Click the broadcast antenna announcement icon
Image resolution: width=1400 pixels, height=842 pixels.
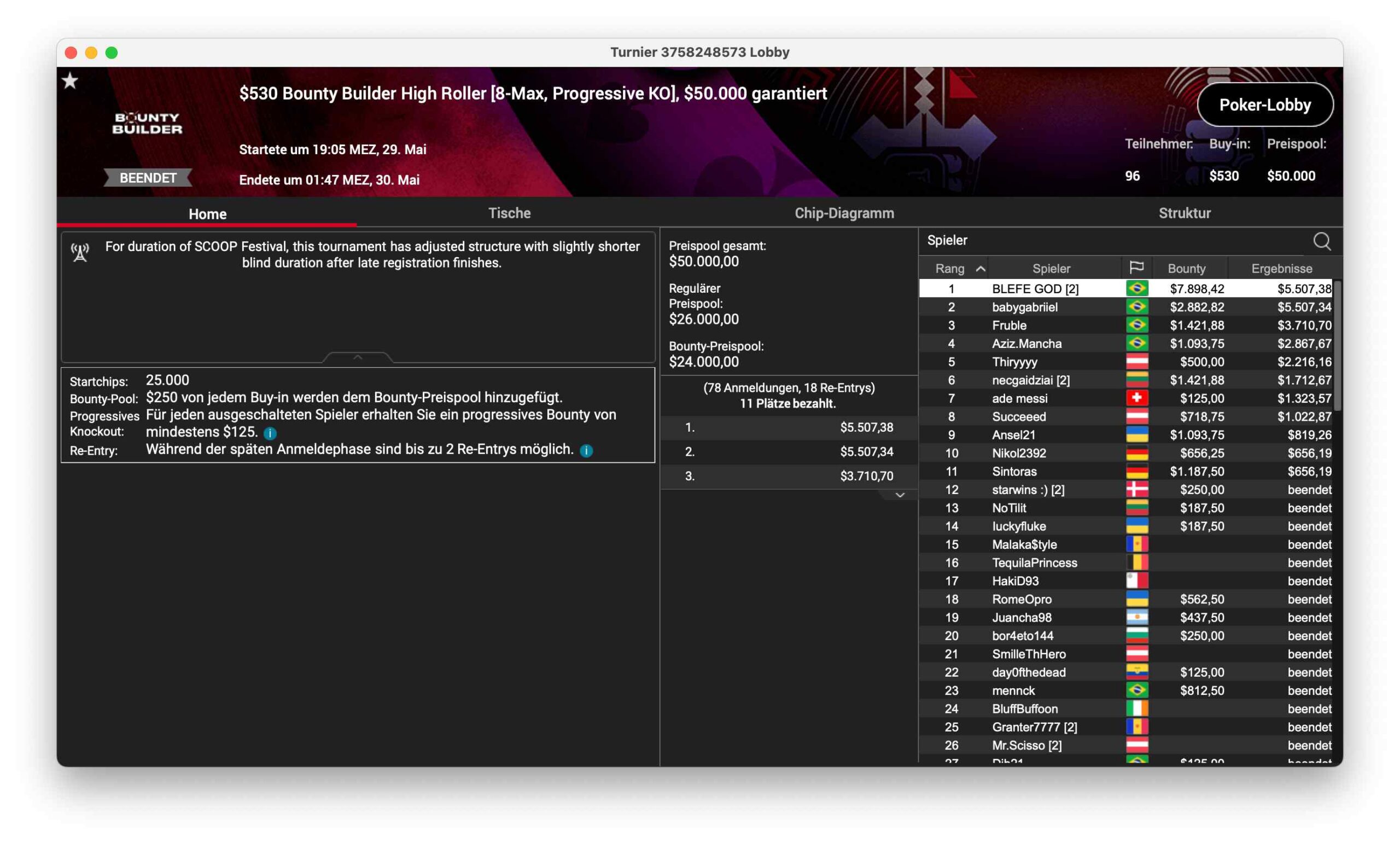coord(80,252)
